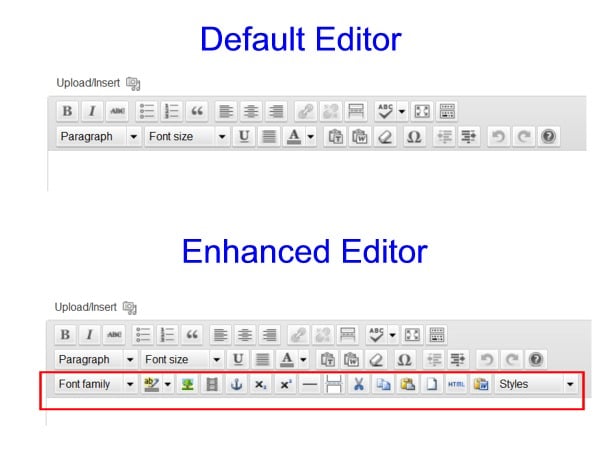The width and height of the screenshot is (613, 453).
Task: Open the Styles dropdown
Action: click(x=536, y=384)
